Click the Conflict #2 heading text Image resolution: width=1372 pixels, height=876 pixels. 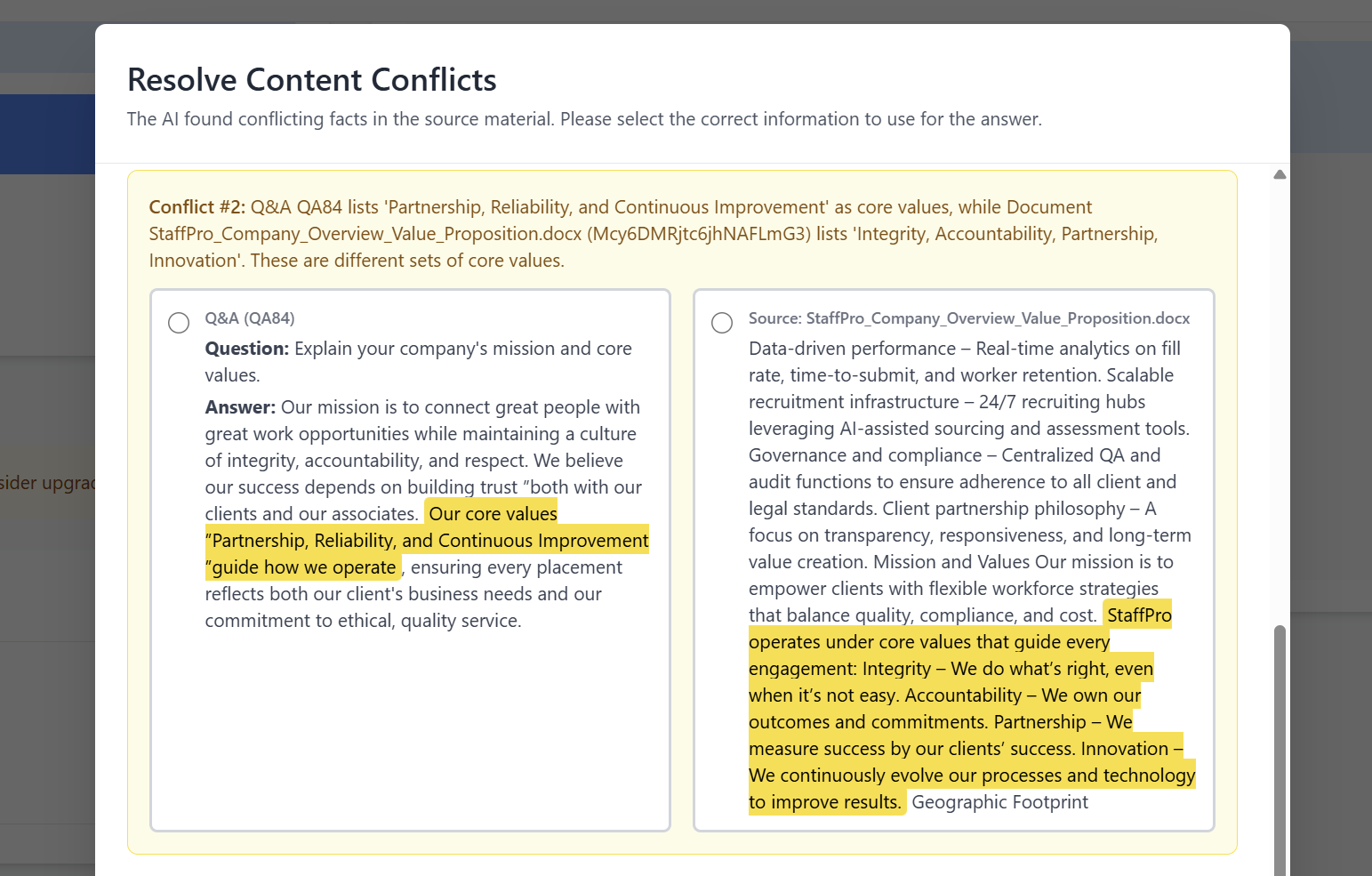[196, 205]
